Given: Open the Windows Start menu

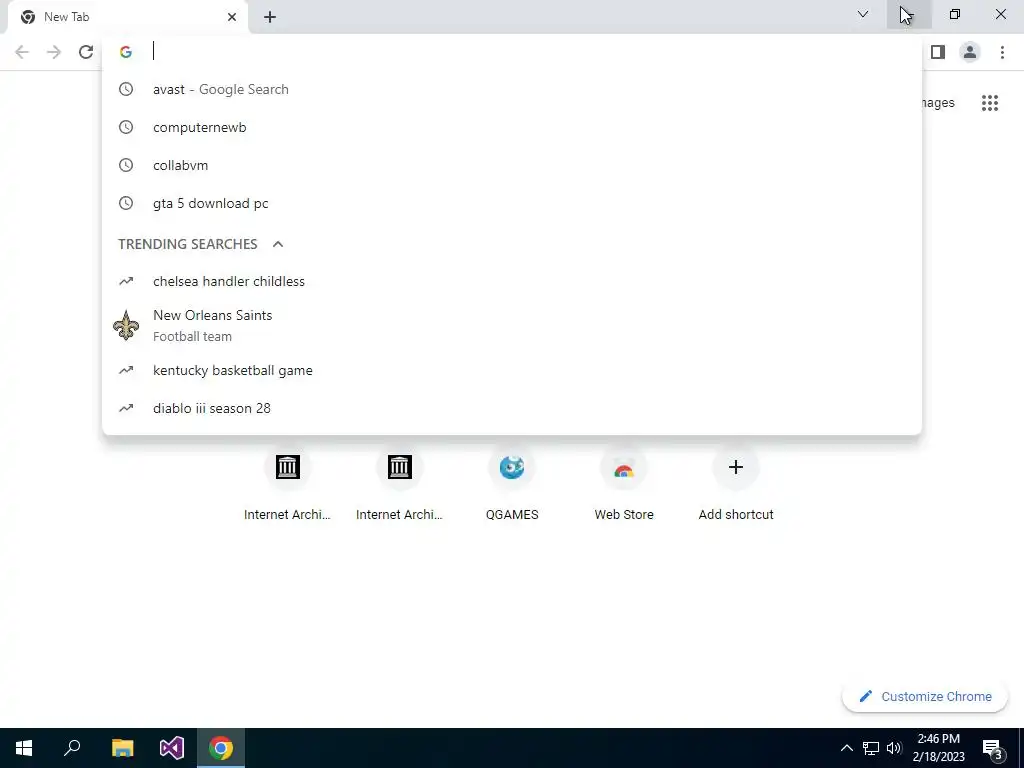Looking at the screenshot, I should tap(24, 748).
